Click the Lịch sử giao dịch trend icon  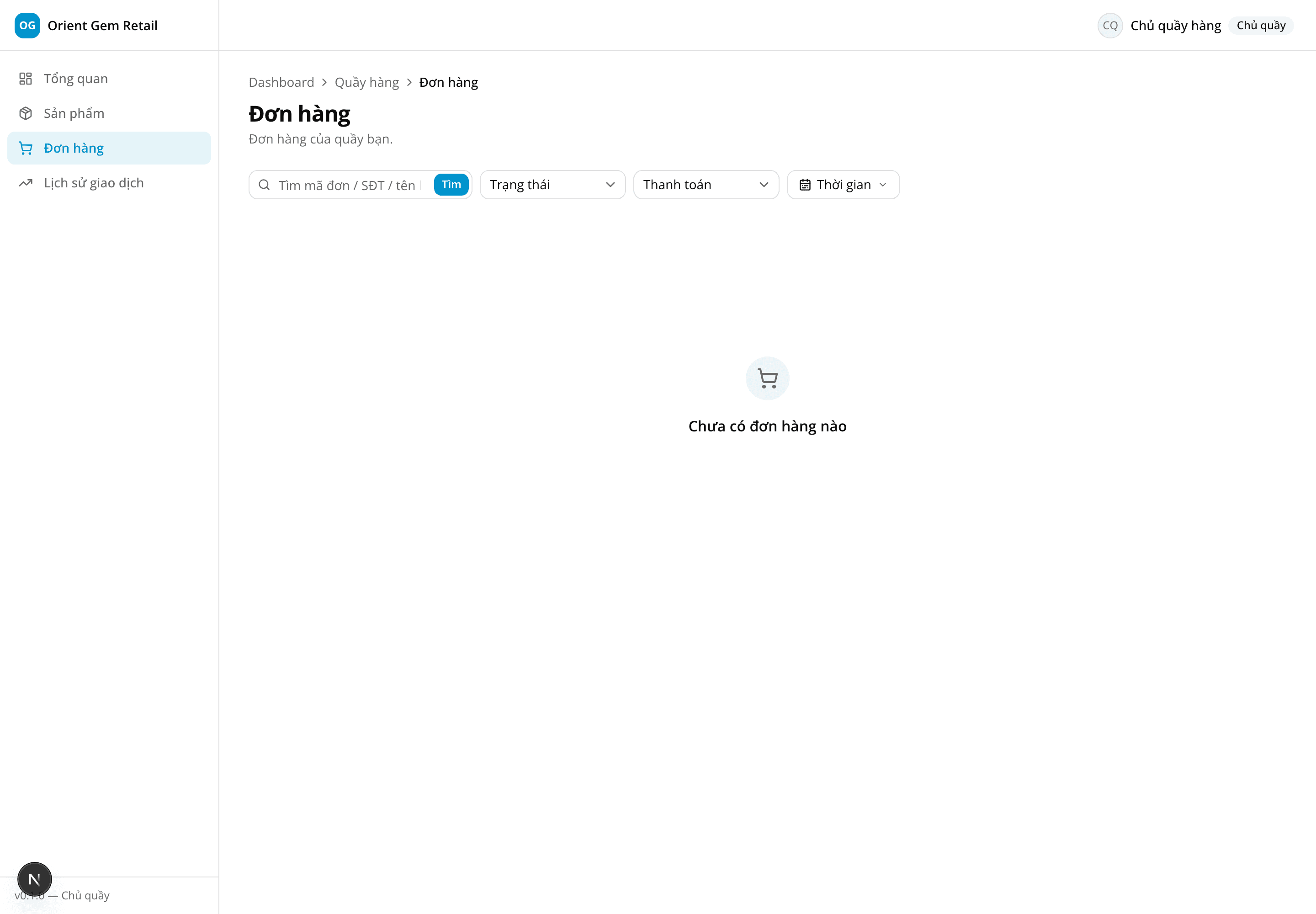point(26,183)
